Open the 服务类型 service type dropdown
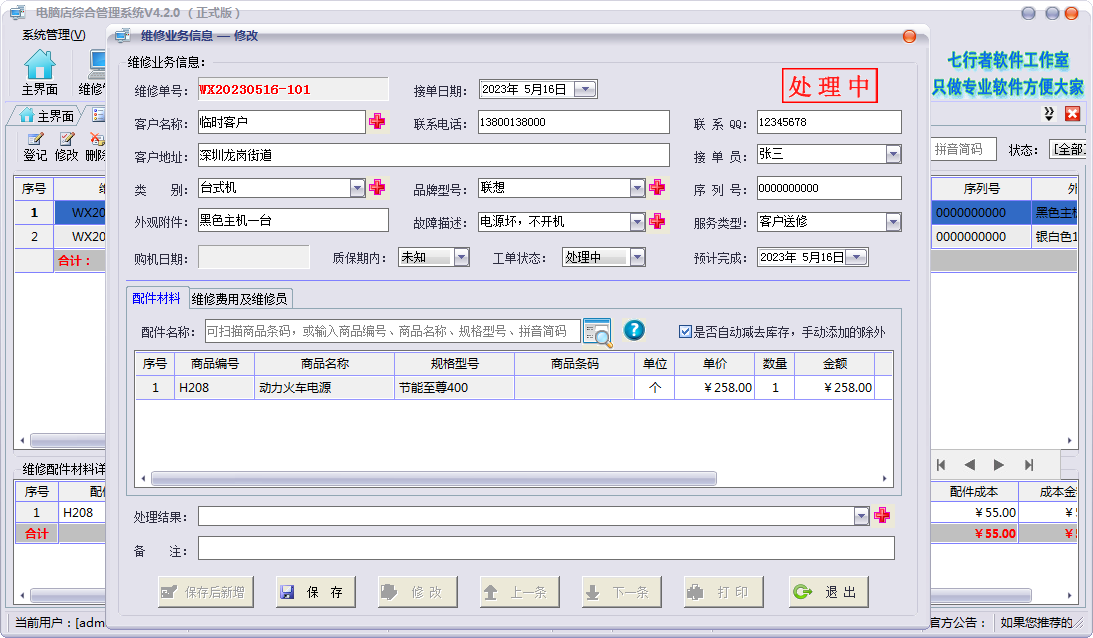1093x638 pixels. pyautogui.click(x=893, y=222)
